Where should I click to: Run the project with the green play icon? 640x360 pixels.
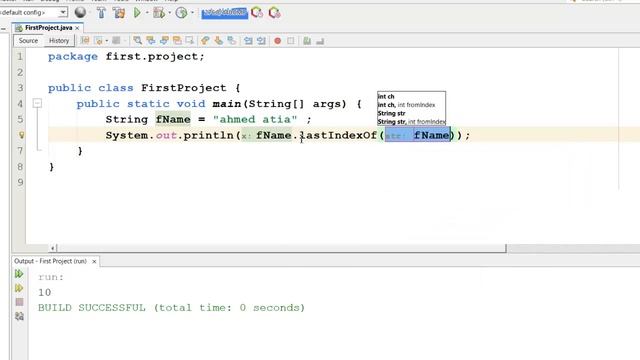(137, 13)
